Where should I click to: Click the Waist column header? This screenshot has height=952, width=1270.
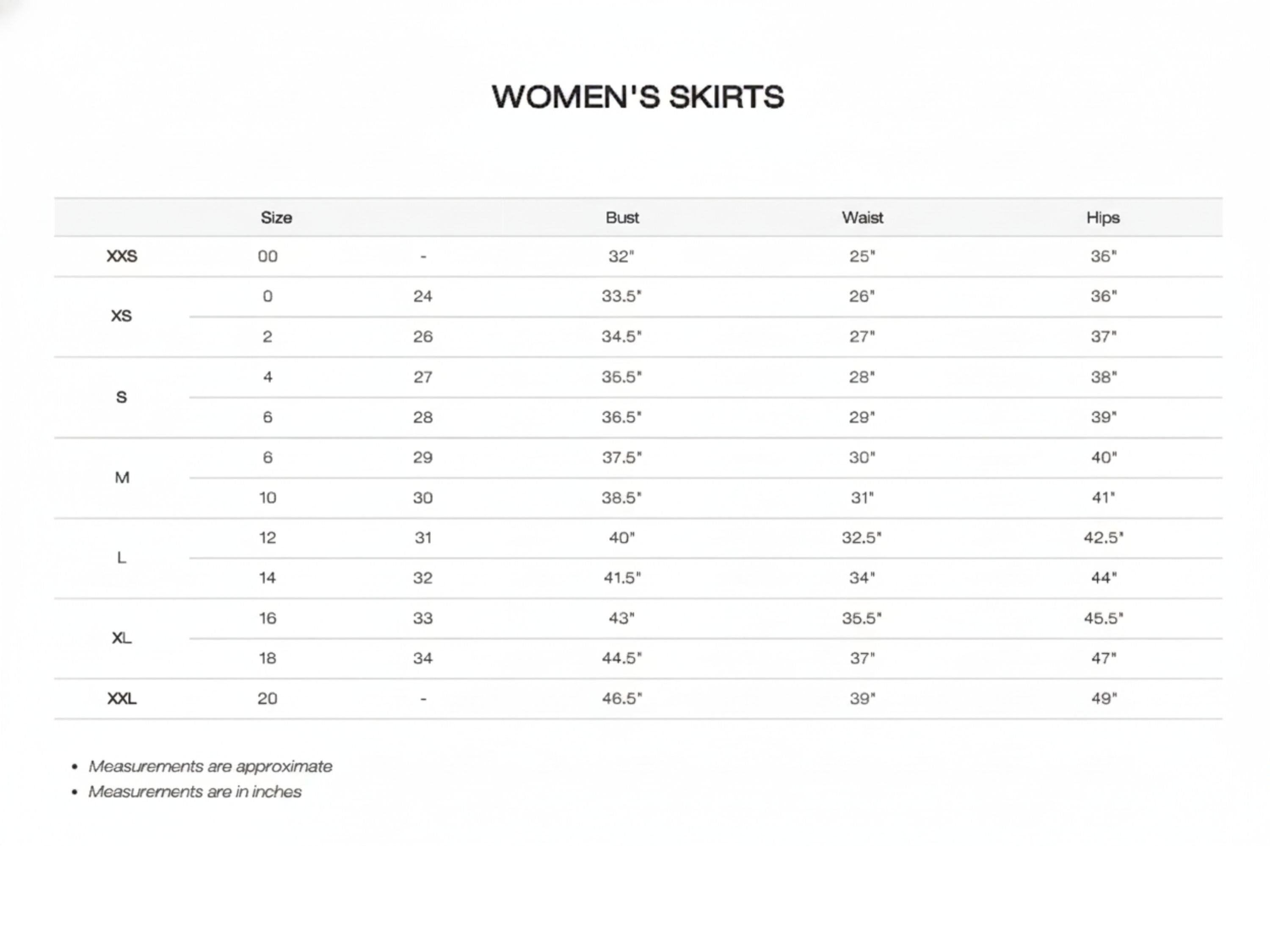coord(862,217)
